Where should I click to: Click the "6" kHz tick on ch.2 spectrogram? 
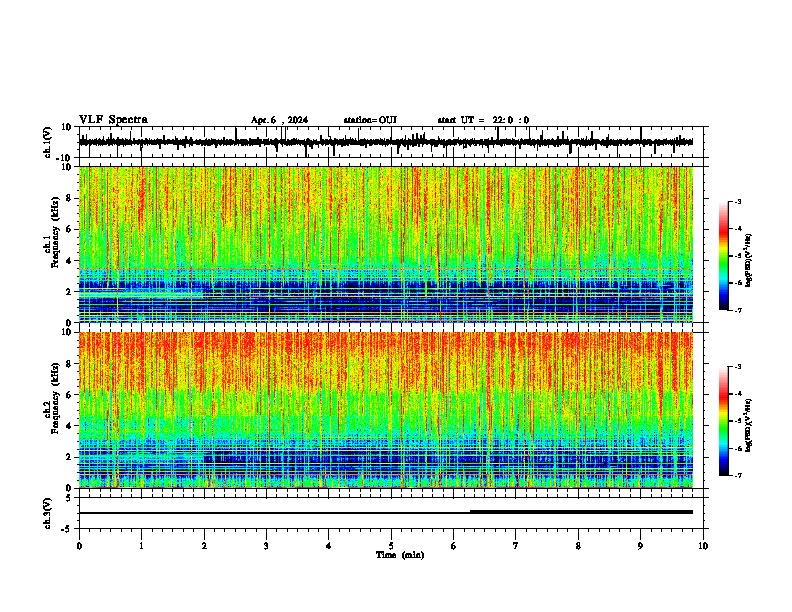tap(69, 395)
